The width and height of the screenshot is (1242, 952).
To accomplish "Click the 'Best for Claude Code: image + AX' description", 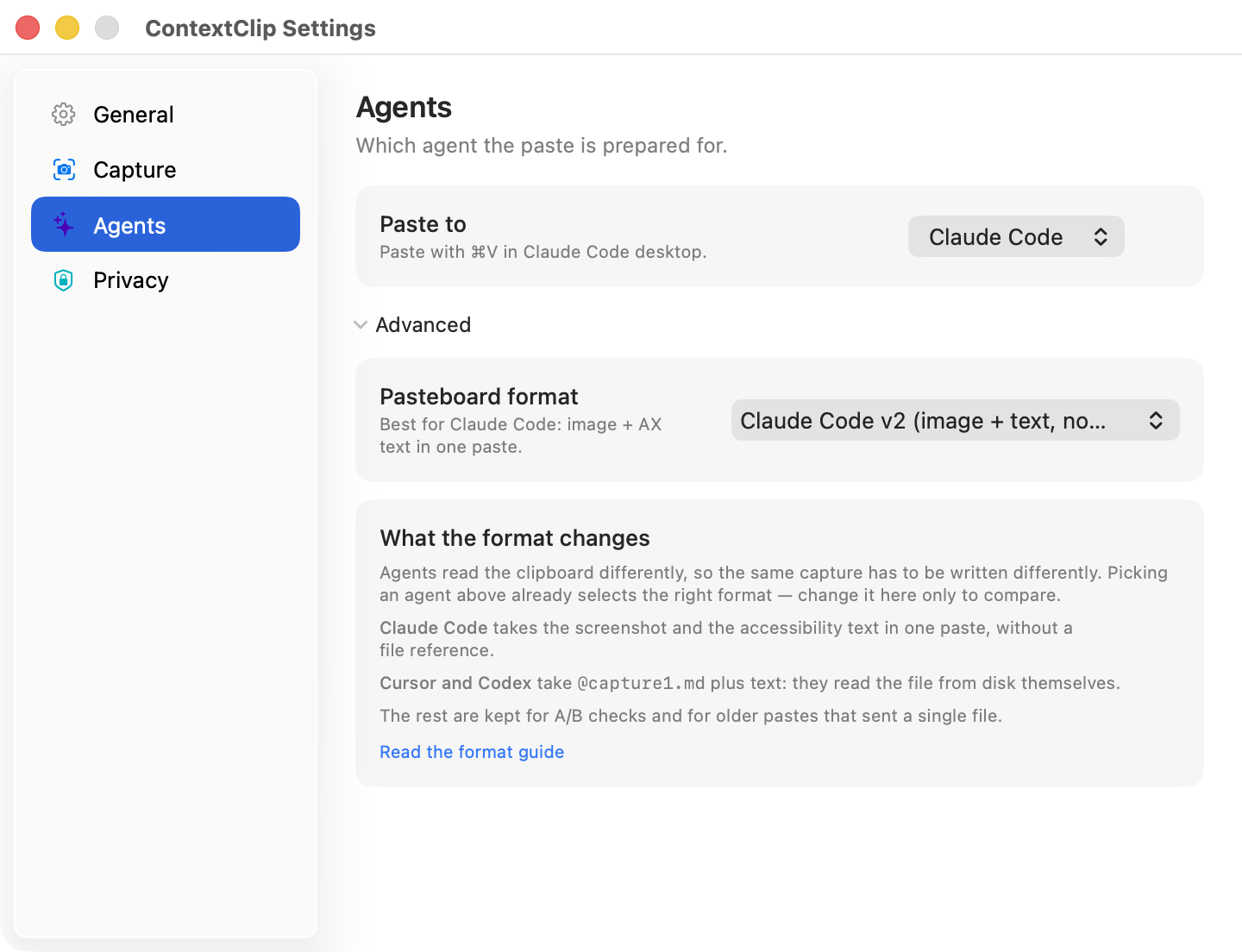I will tap(521, 435).
